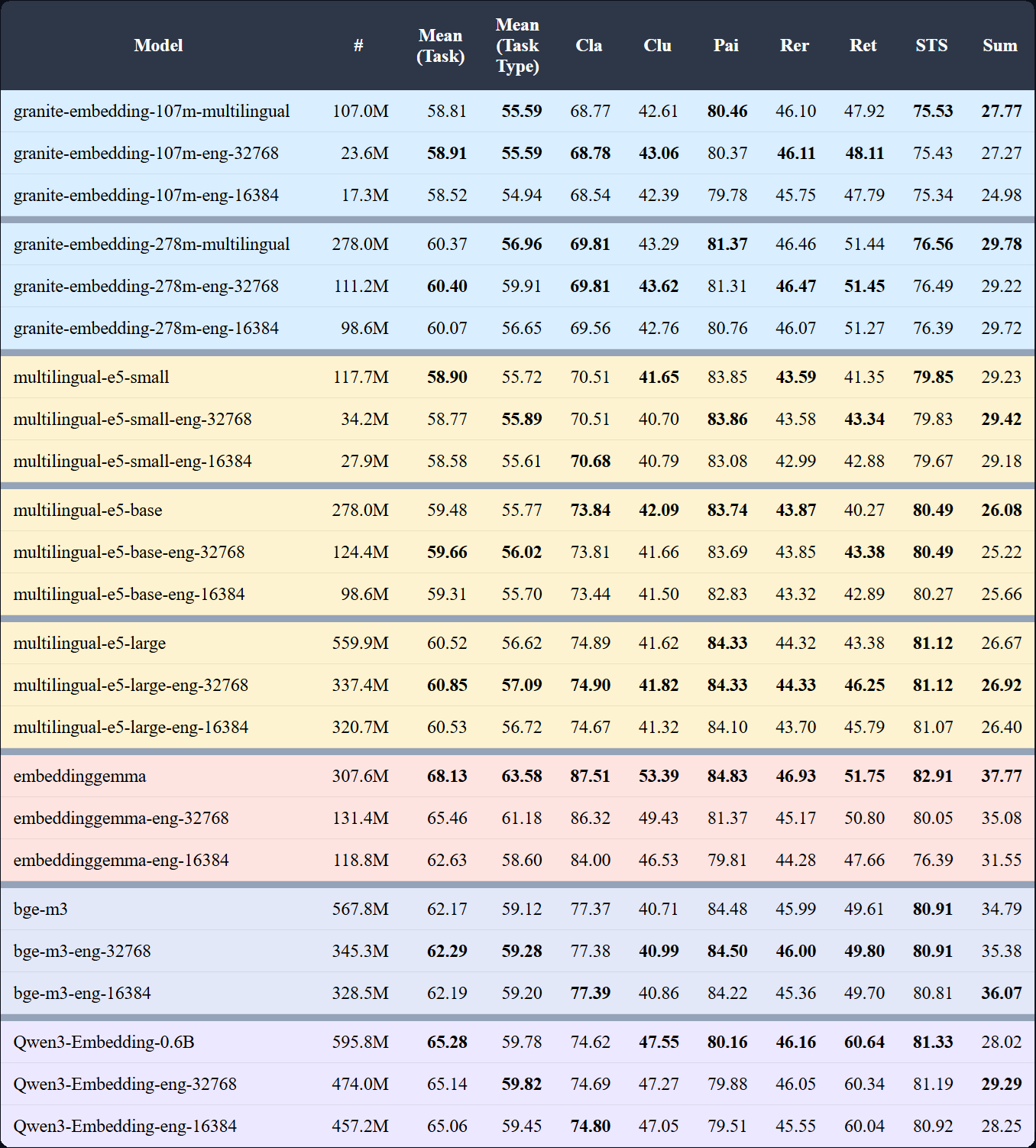1036x1148 pixels.
Task: Click the Cla column header
Action: pos(589,46)
